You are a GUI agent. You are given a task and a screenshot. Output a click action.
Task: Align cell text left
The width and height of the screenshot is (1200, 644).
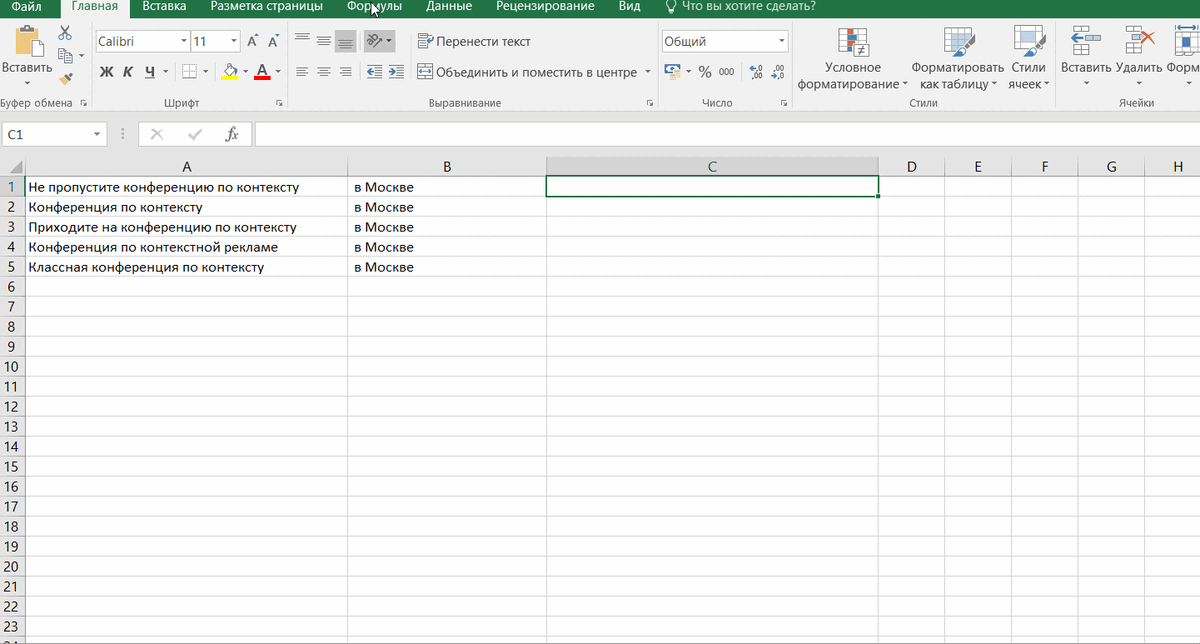tap(302, 72)
